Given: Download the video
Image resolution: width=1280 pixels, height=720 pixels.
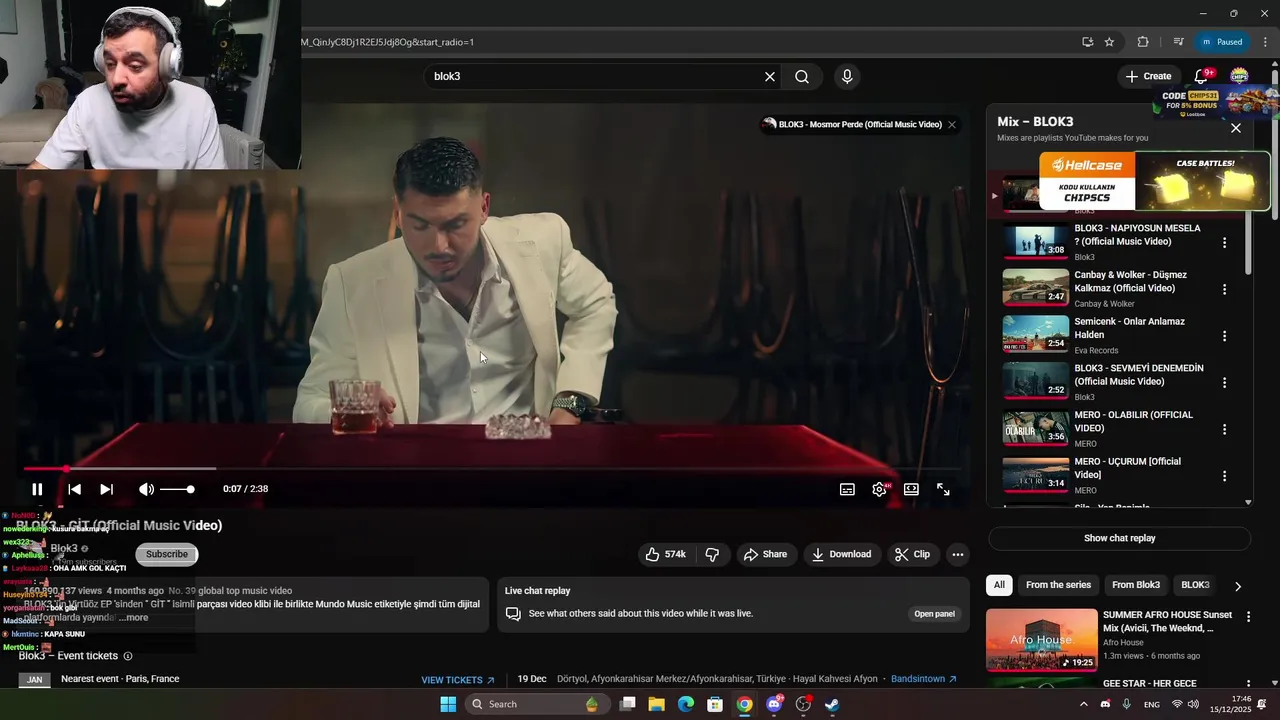Looking at the screenshot, I should tap(841, 554).
